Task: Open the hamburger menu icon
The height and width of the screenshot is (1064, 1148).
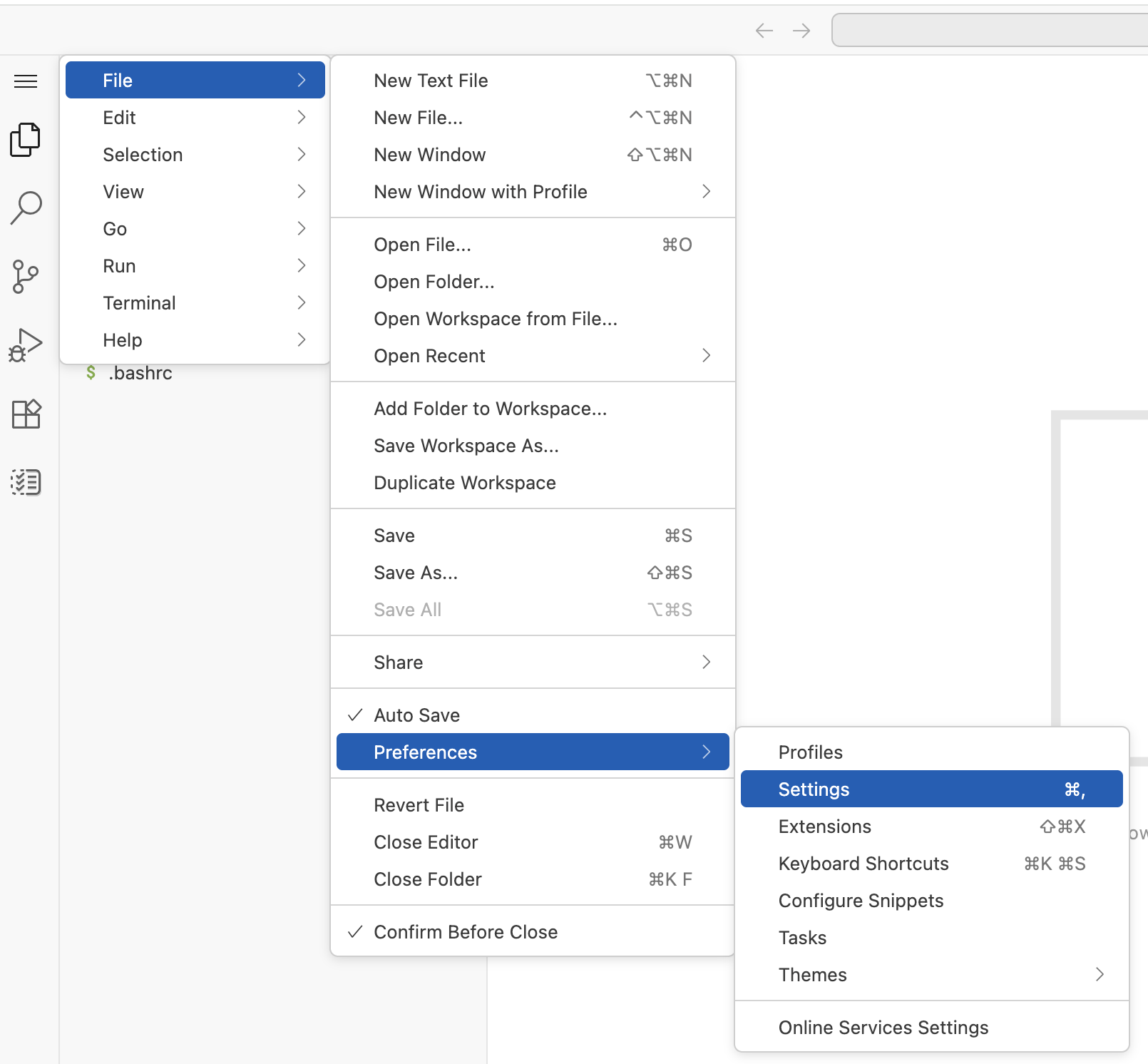Action: pos(26,81)
